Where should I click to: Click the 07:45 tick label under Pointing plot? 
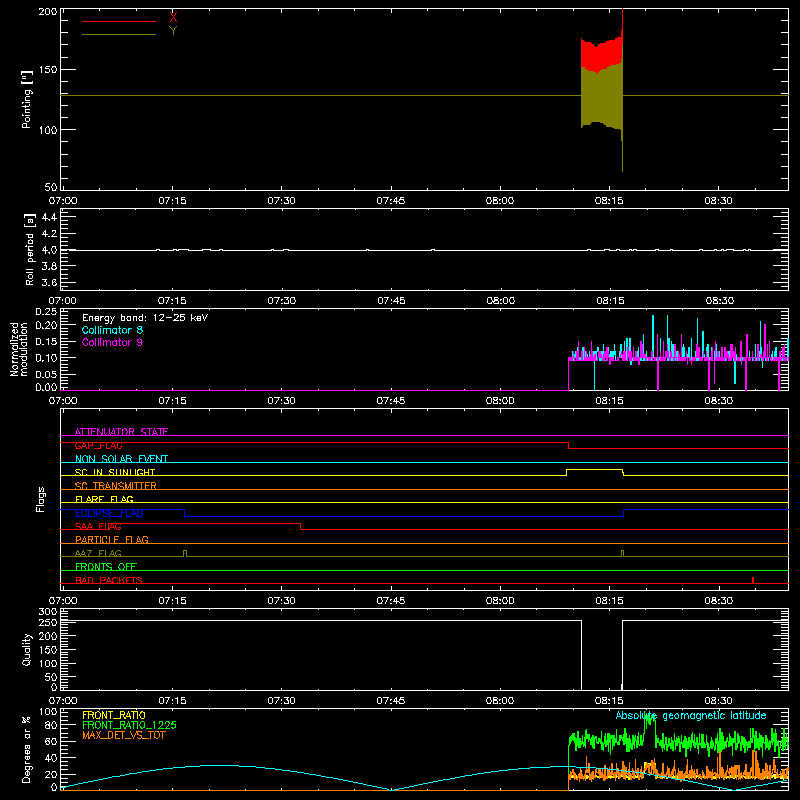pos(391,201)
